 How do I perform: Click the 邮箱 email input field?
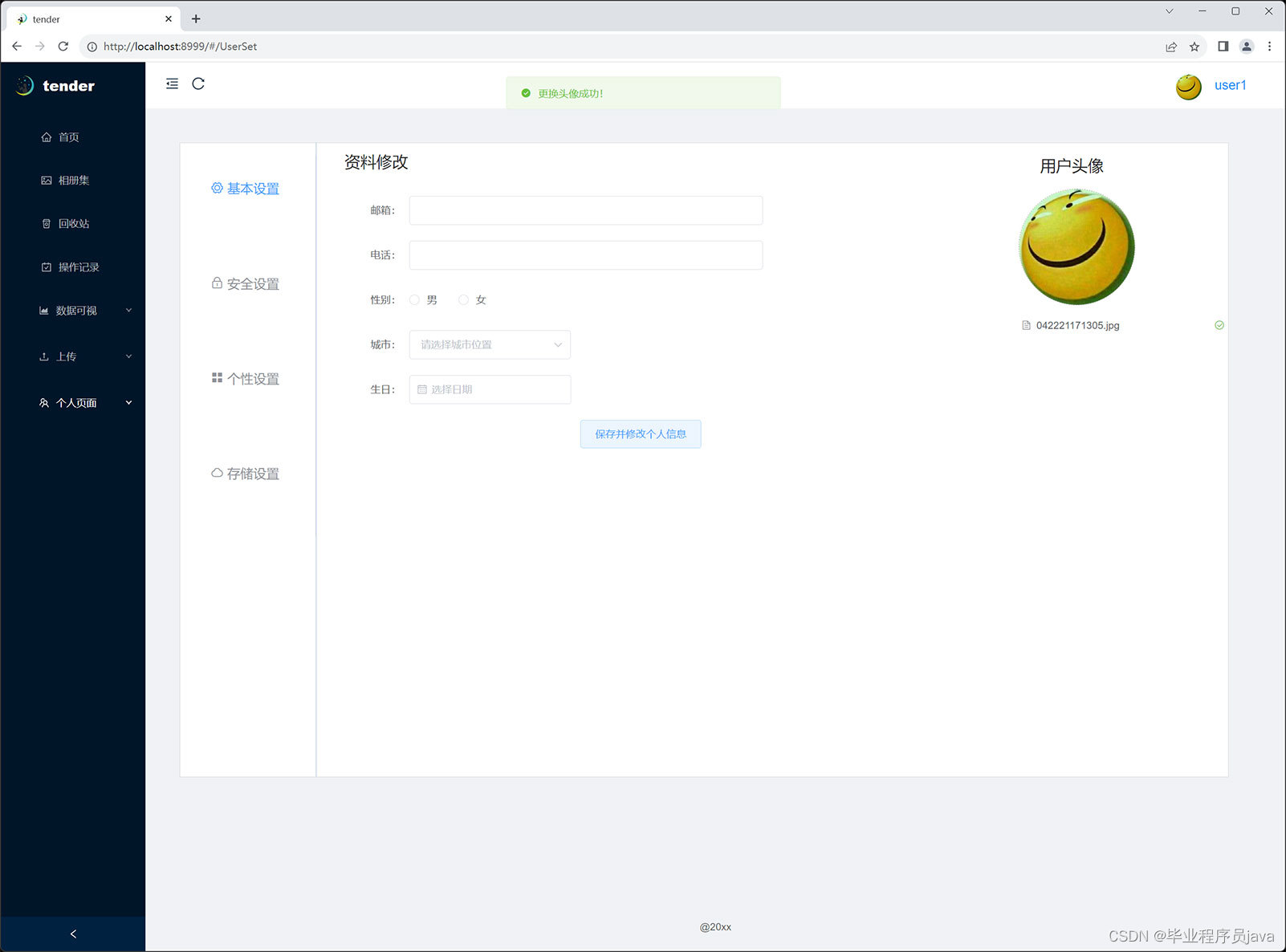pos(586,210)
